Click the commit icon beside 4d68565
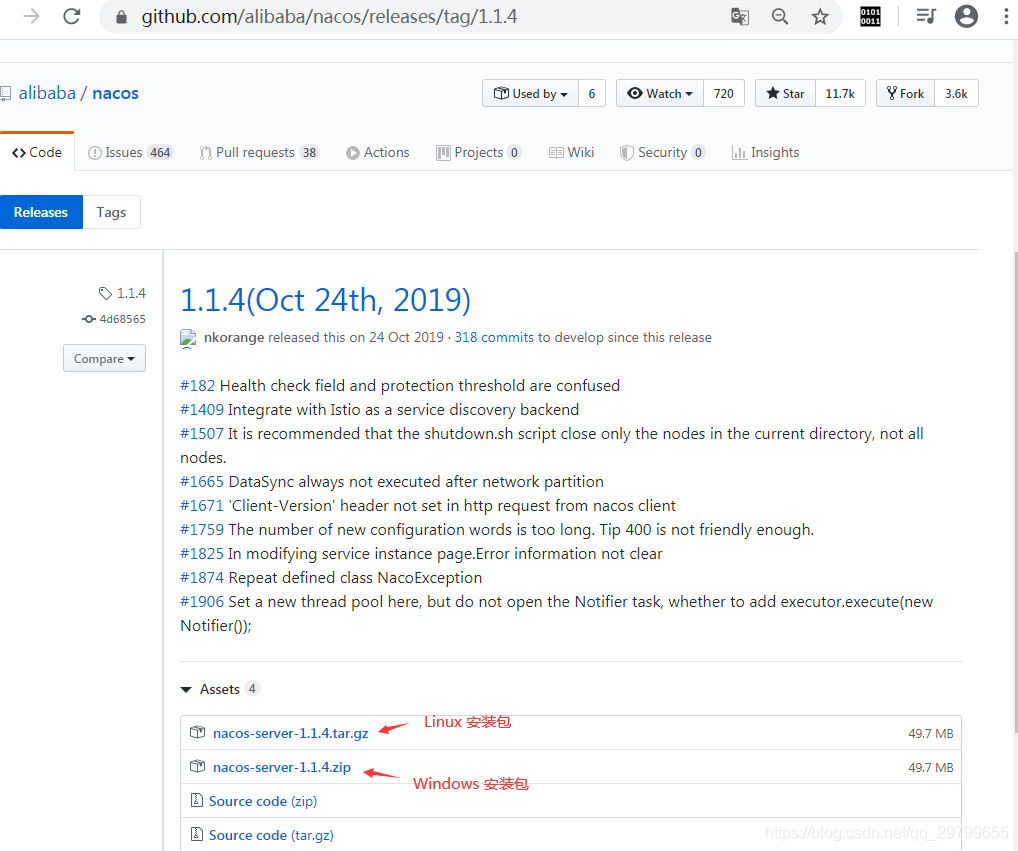This screenshot has height=851, width=1018. pyautogui.click(x=89, y=319)
